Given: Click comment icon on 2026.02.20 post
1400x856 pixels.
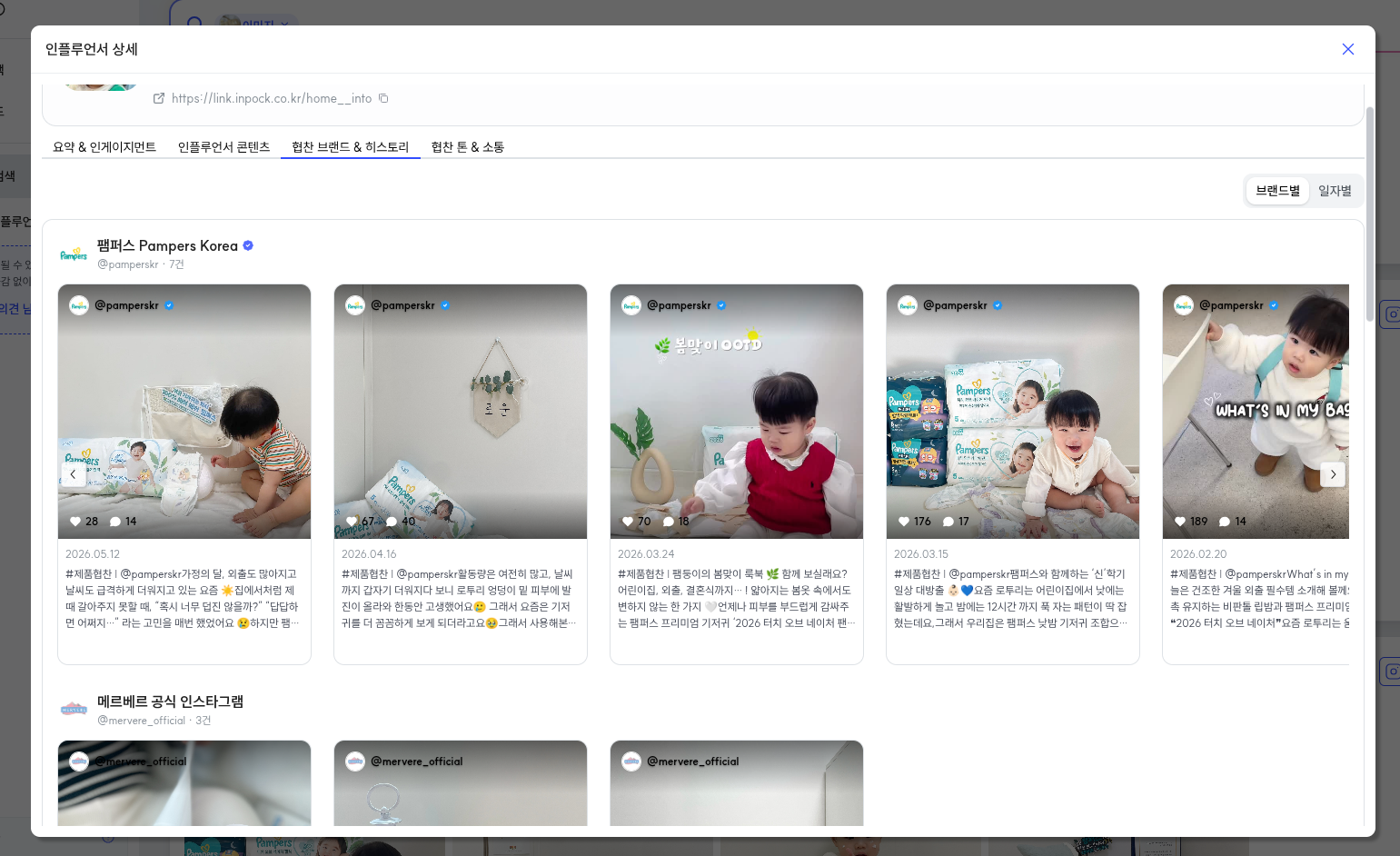Looking at the screenshot, I should [x=1225, y=522].
